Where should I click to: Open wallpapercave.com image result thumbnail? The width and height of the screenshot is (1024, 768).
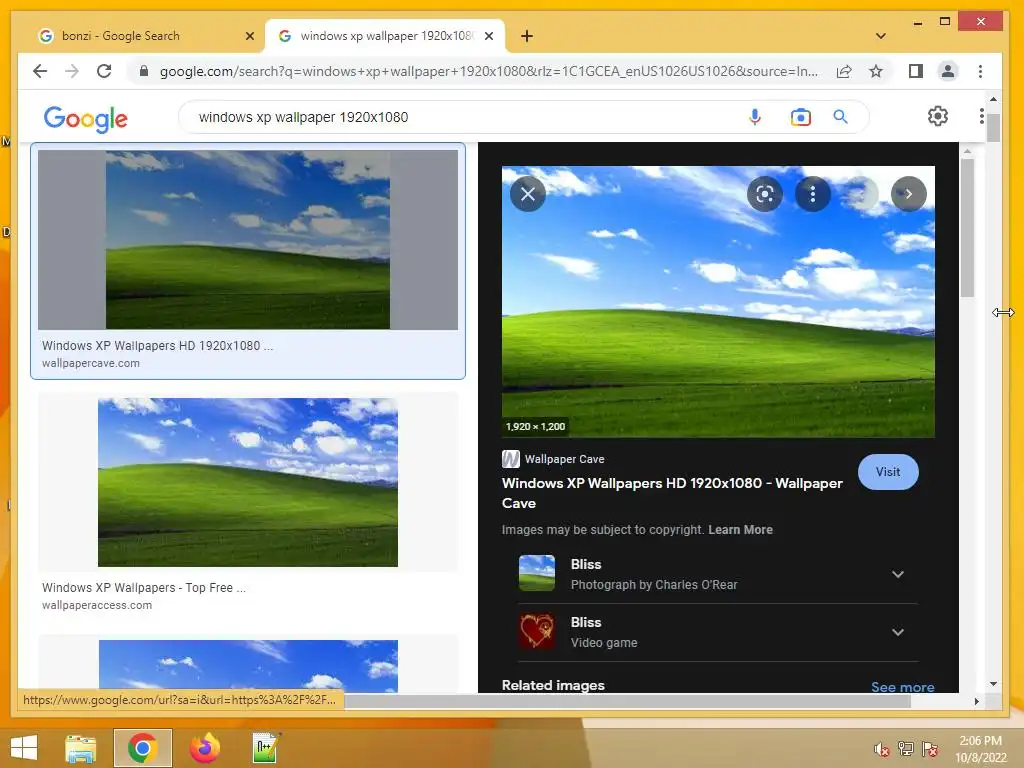(x=248, y=240)
